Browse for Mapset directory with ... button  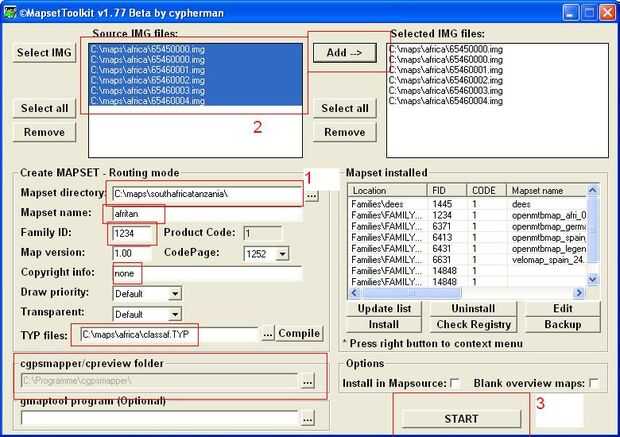(312, 195)
